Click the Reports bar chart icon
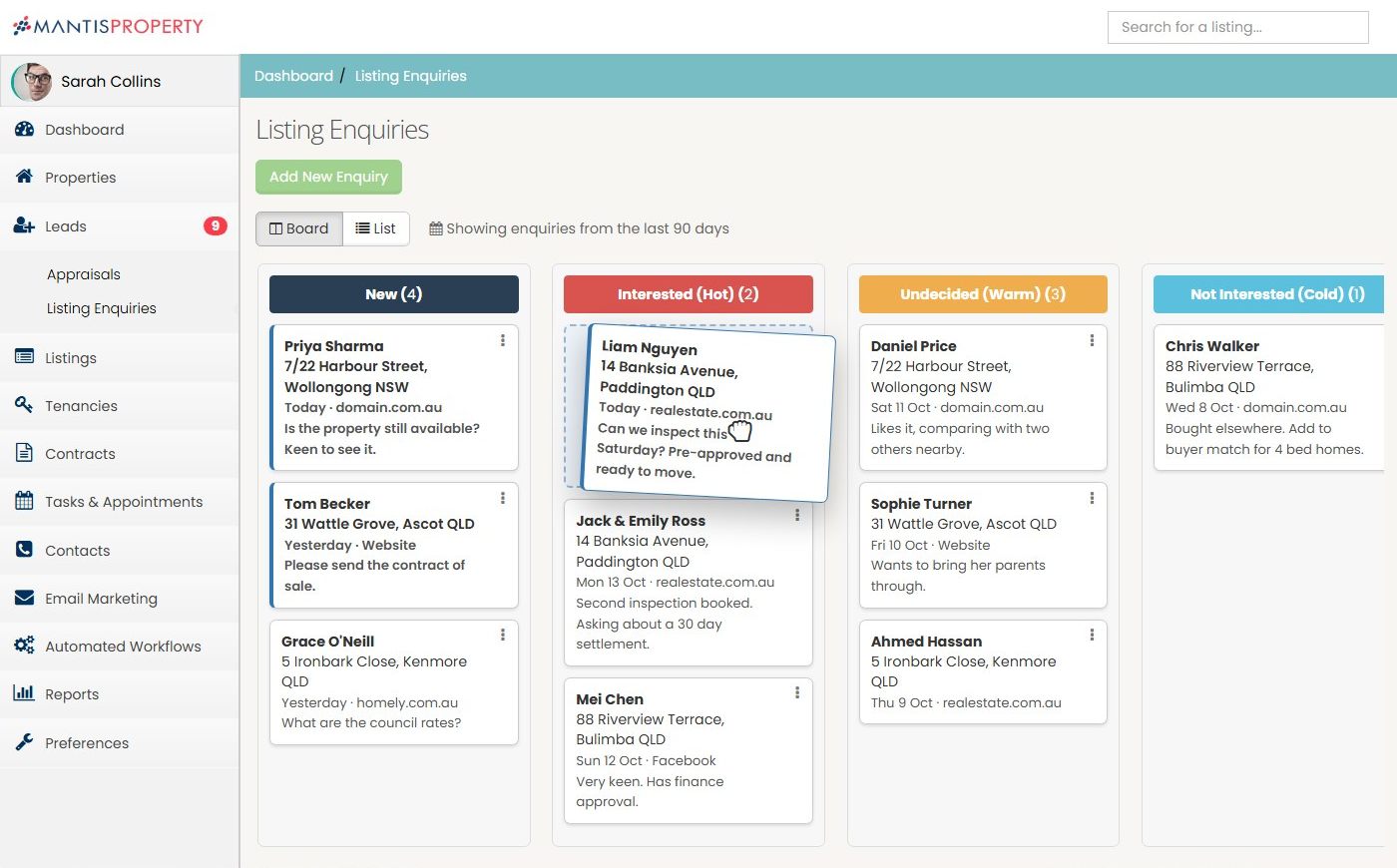This screenshot has width=1397, height=868. coord(24,693)
